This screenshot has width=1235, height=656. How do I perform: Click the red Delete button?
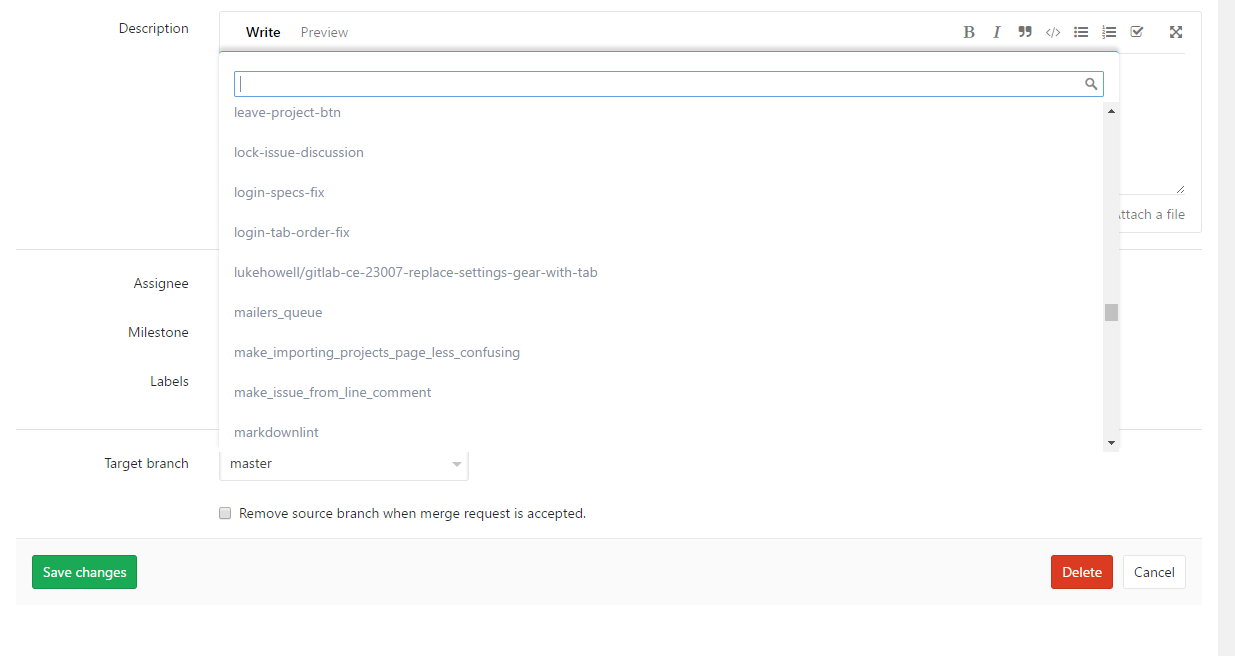pos(1081,572)
